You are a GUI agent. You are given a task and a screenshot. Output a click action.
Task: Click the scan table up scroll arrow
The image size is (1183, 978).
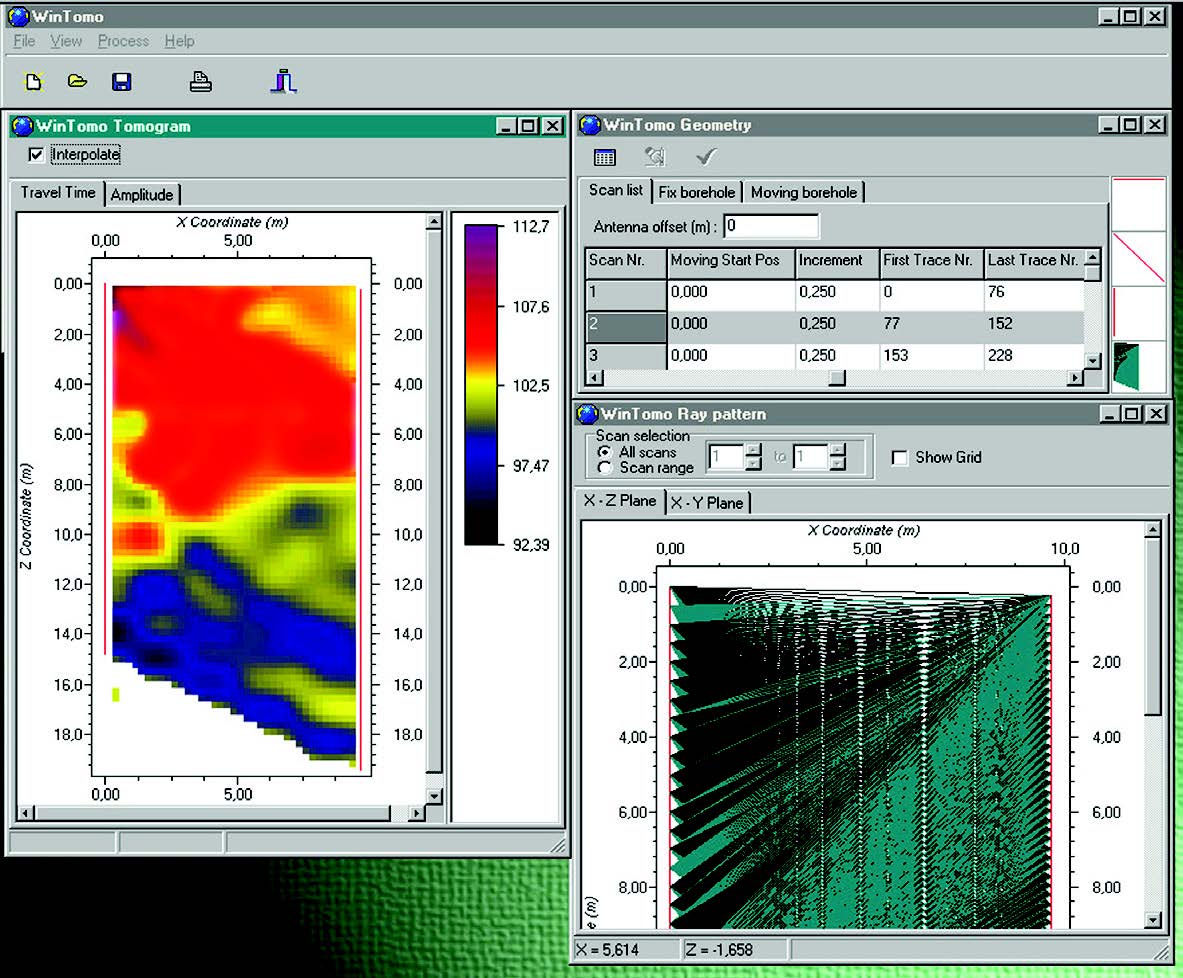coord(1092,257)
